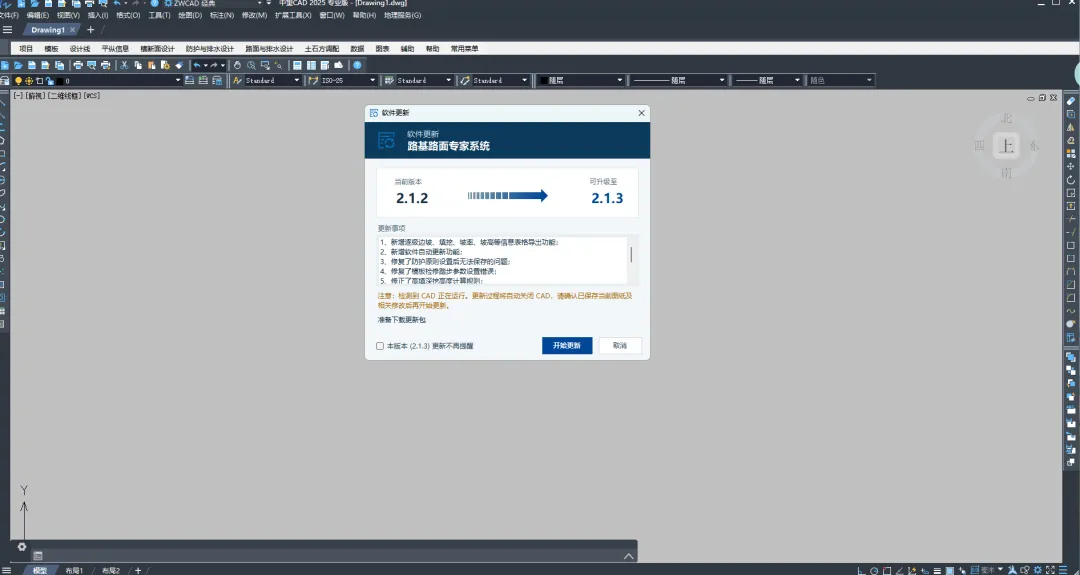1080x575 pixels.
Task: Open the color 随层 dropdown
Action: 619,81
